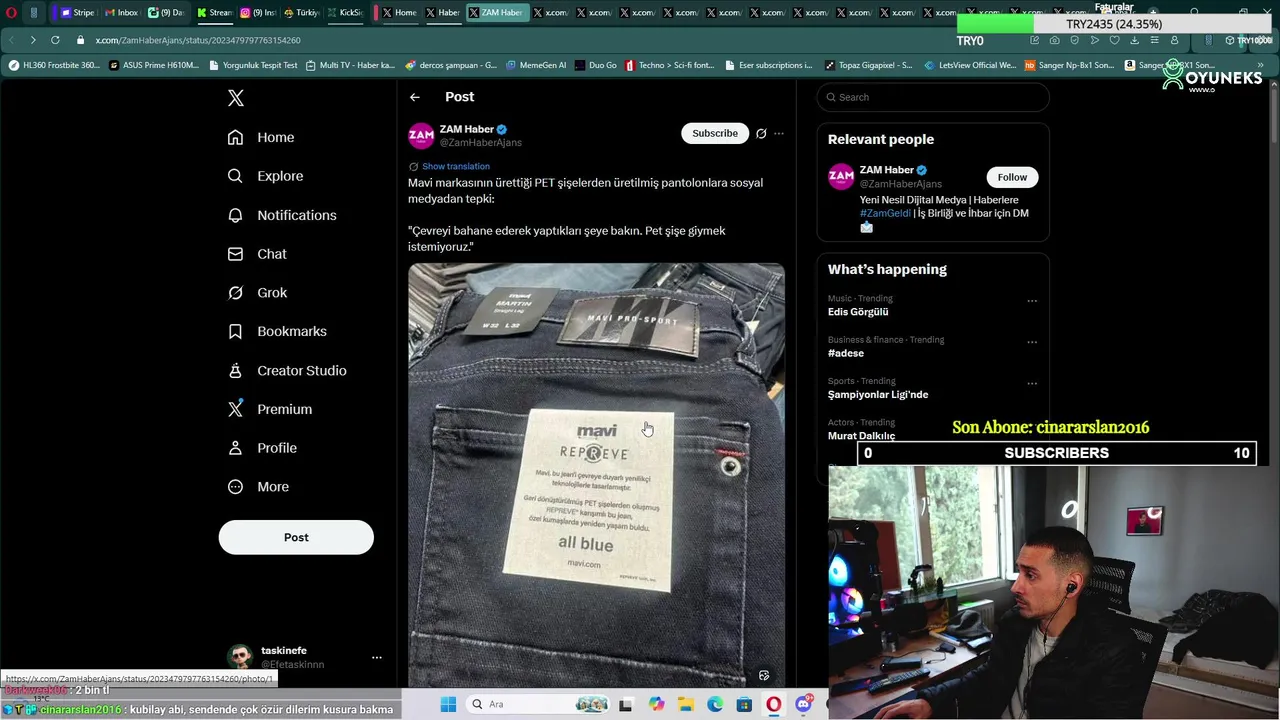Image resolution: width=1280 pixels, height=720 pixels.
Task: Open Microsoft Edge from taskbar
Action: point(715,704)
